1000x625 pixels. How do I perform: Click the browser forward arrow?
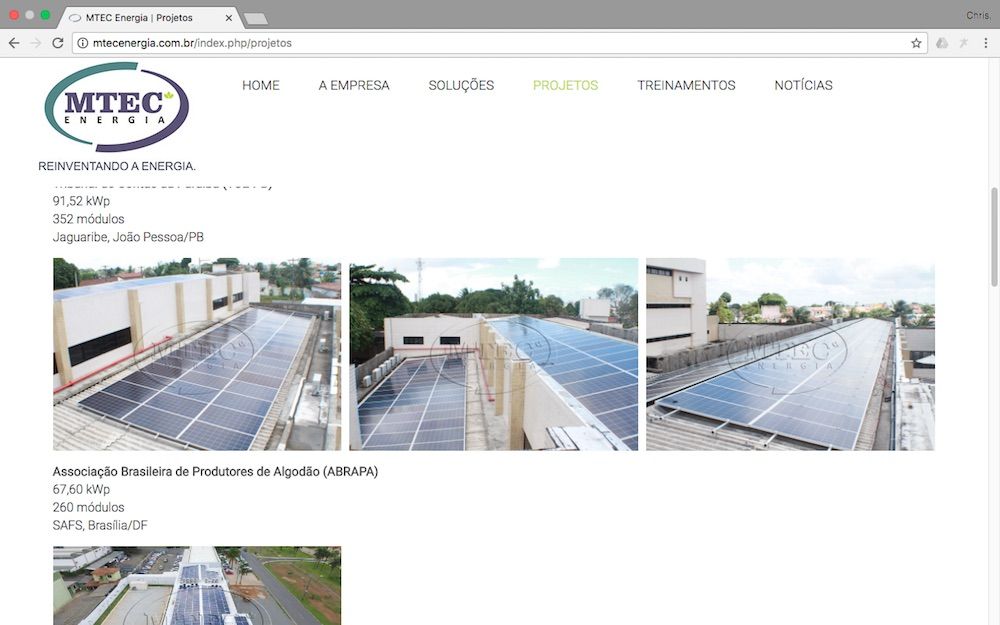(36, 43)
